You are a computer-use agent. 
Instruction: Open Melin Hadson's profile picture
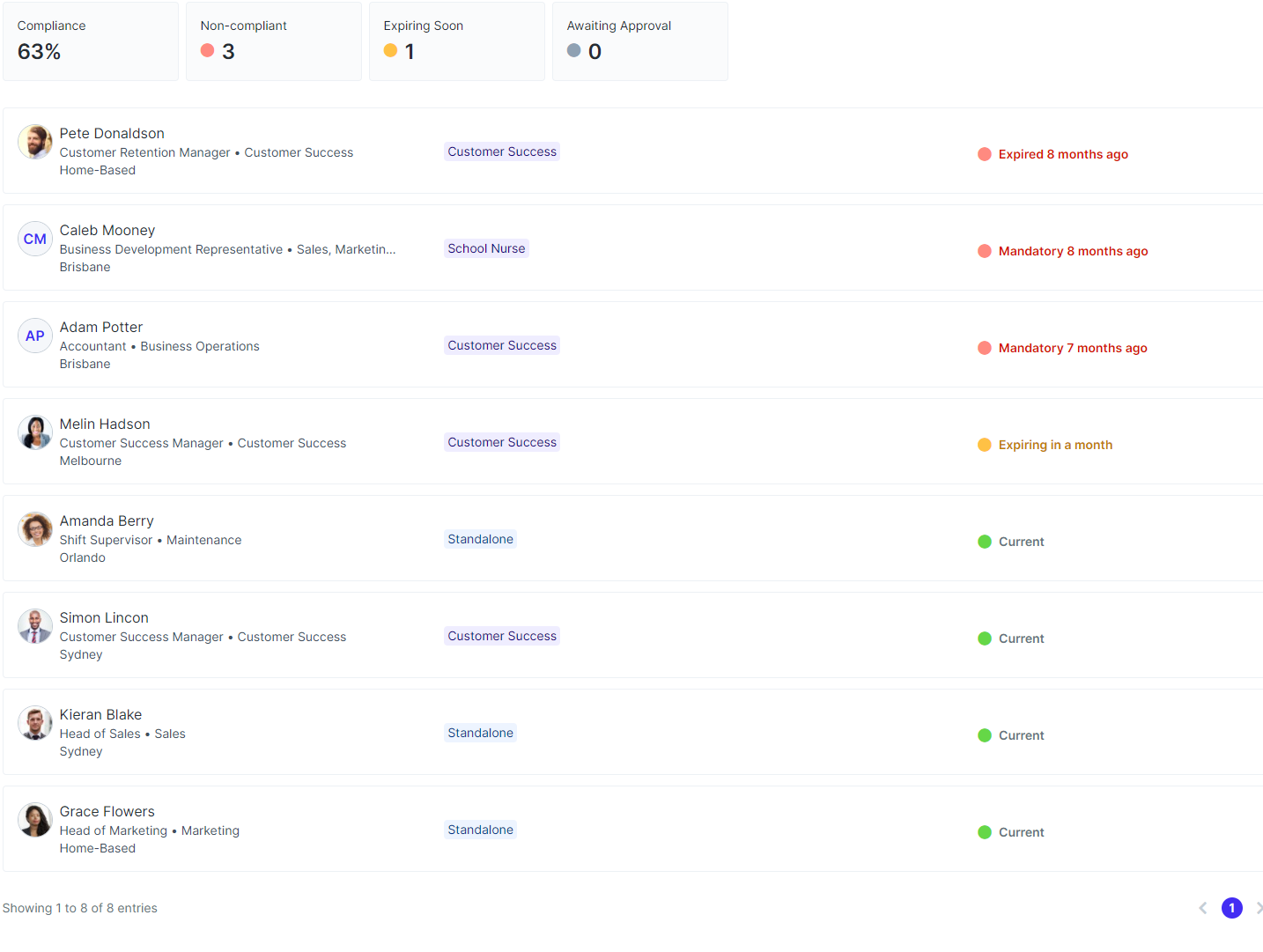35,432
